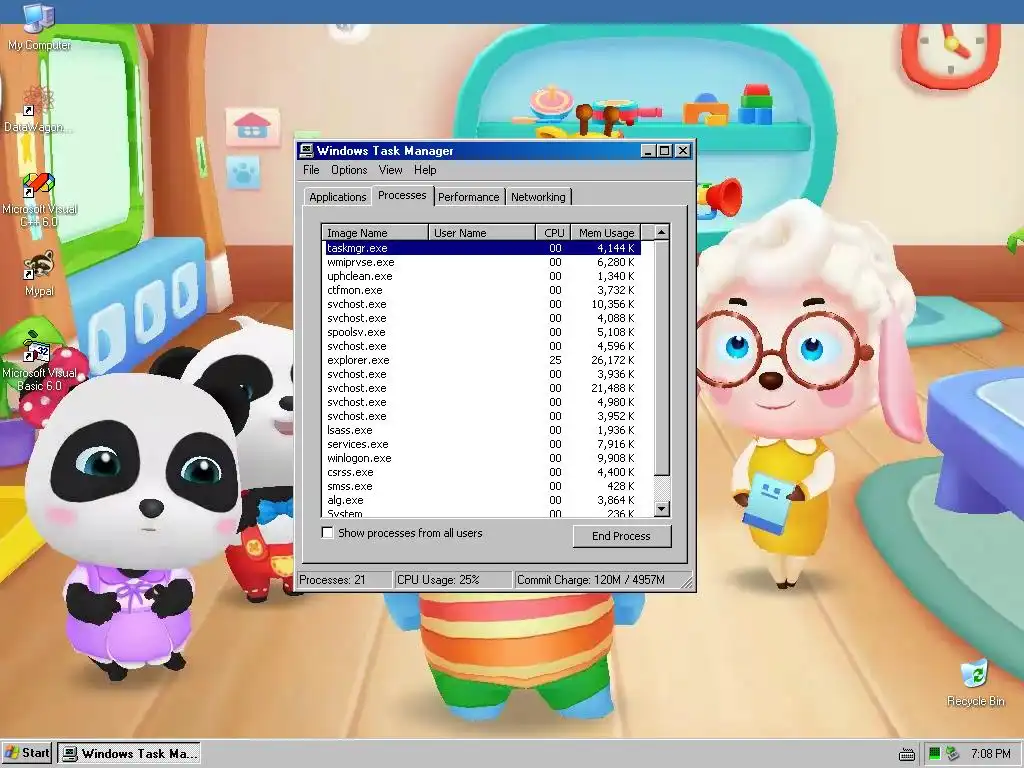
Task: Select csrss.exe process
Action: point(482,472)
